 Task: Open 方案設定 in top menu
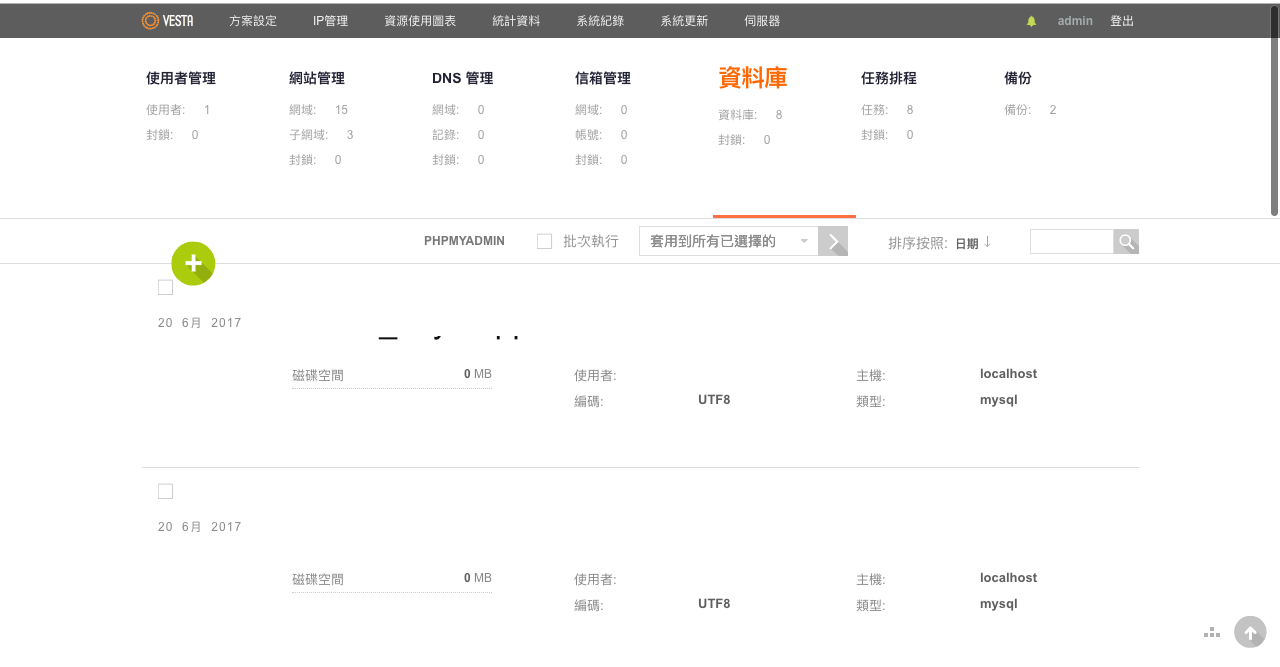[x=253, y=21]
